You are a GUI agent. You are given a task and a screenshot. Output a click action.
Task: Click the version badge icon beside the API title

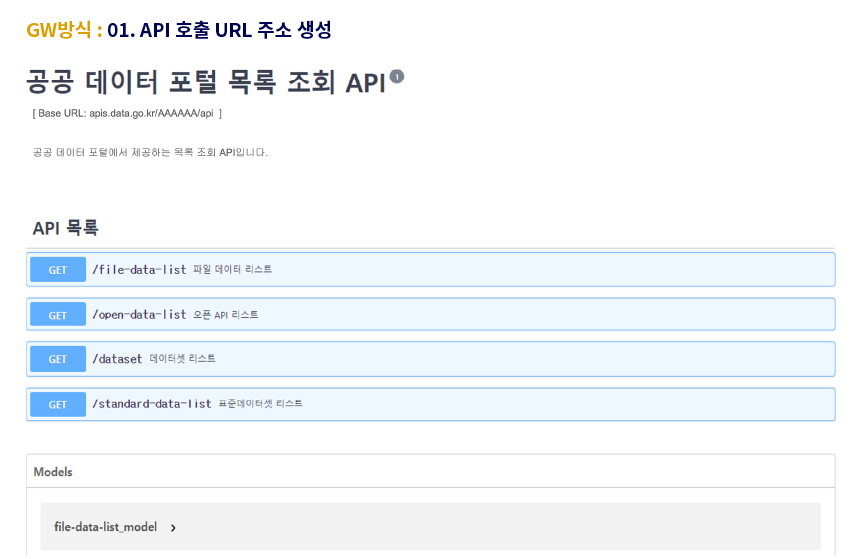coord(396,77)
